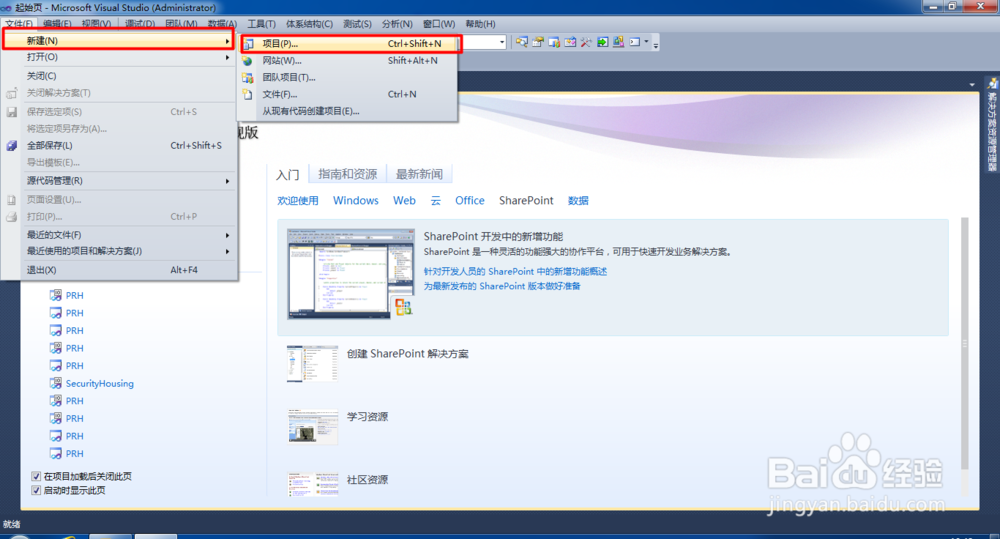Click the Save All icon beside 全部保存(L)

(x=11, y=145)
